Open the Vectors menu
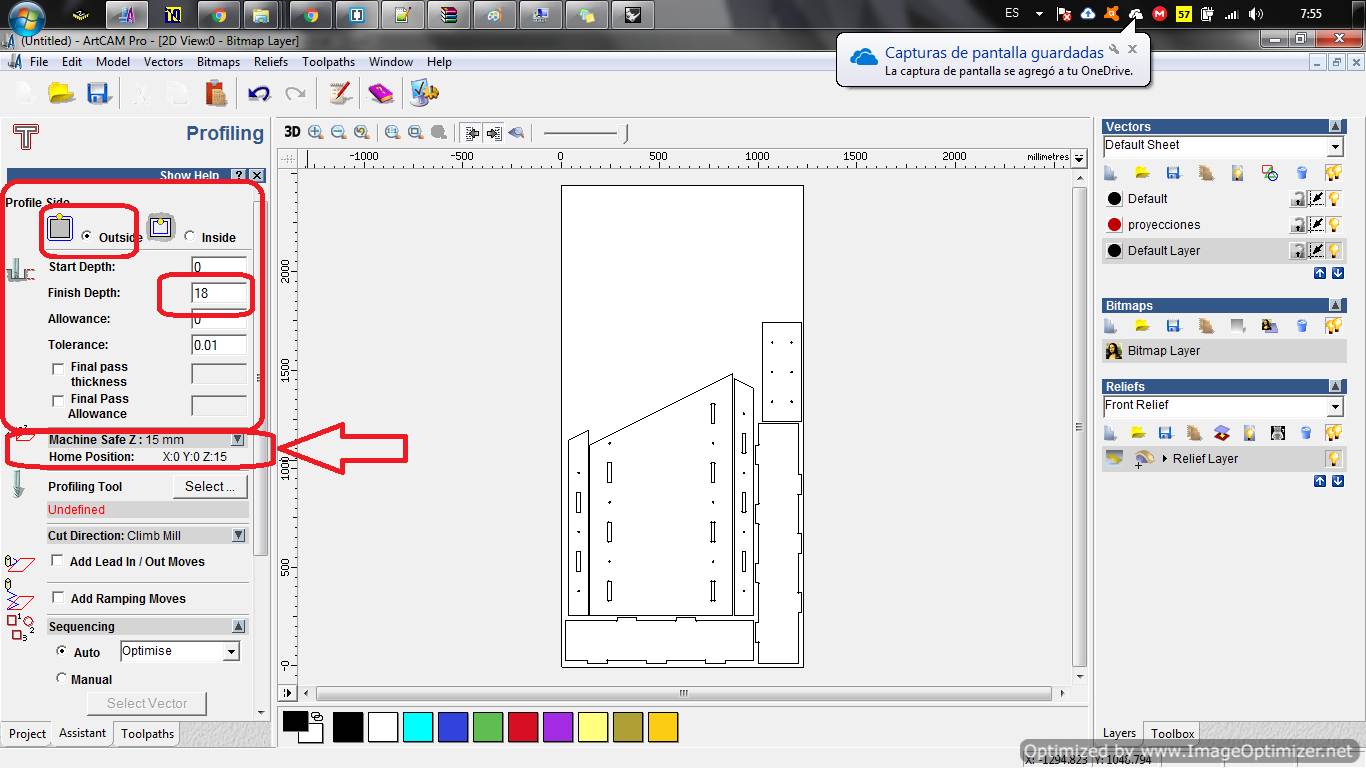The height and width of the screenshot is (768, 1366). [x=163, y=62]
